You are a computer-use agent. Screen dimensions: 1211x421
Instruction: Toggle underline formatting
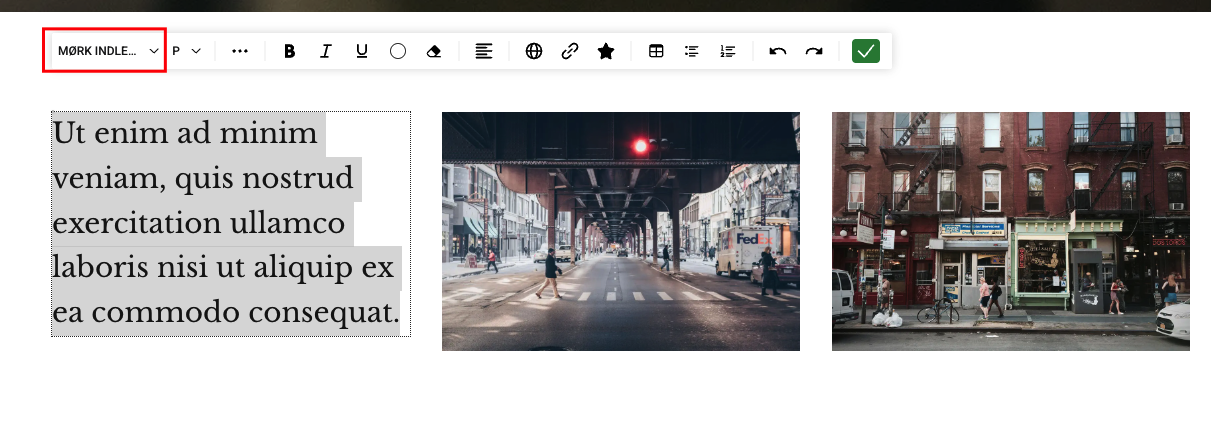pyautogui.click(x=361, y=51)
